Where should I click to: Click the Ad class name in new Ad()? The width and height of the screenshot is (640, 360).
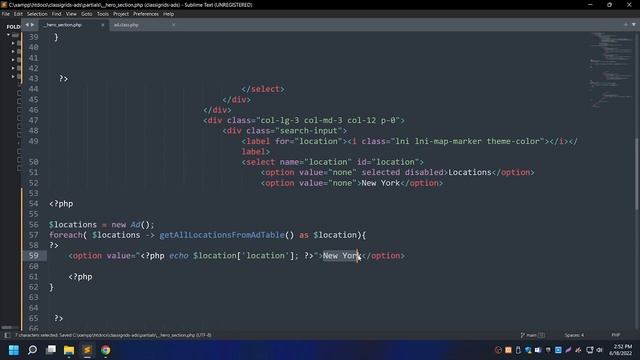136,225
